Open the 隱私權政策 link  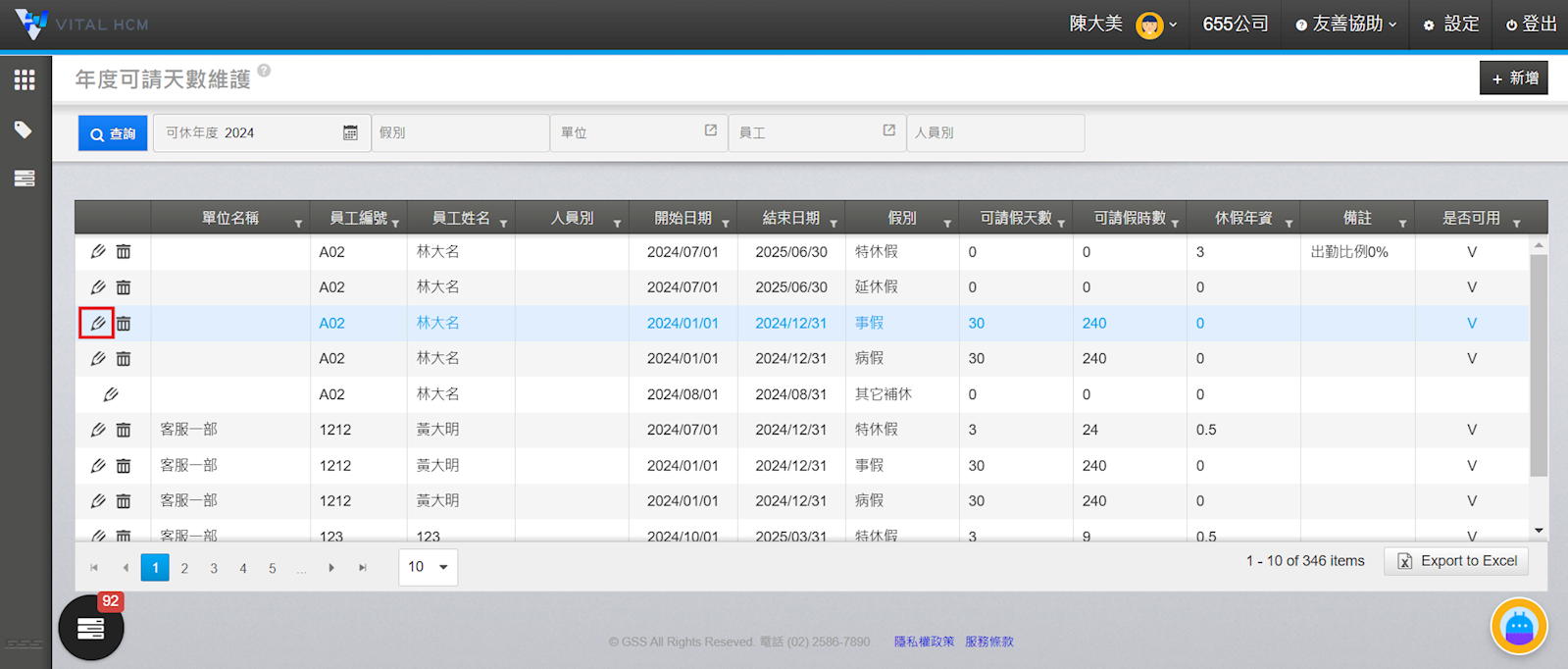coord(924,642)
